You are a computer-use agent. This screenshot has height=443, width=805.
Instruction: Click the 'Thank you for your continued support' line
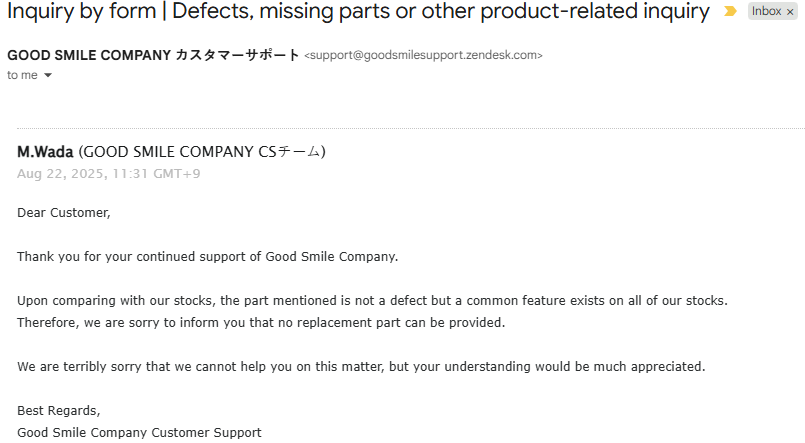(x=207, y=256)
